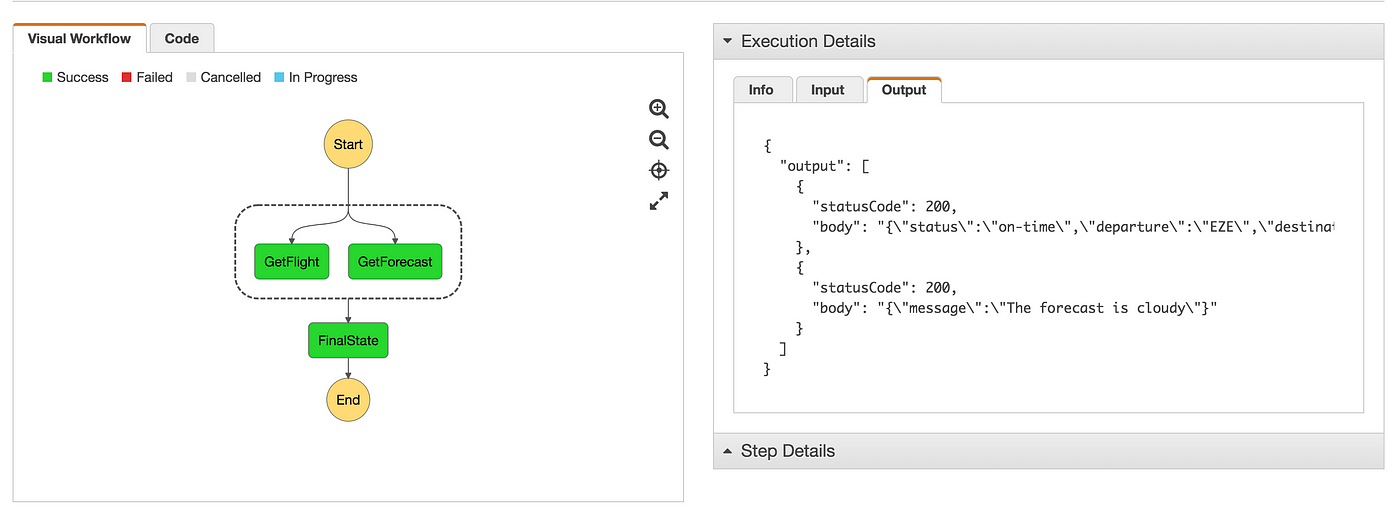This screenshot has width=1400, height=532.
Task: Zoom in on the workflow graph
Action: coord(659,109)
